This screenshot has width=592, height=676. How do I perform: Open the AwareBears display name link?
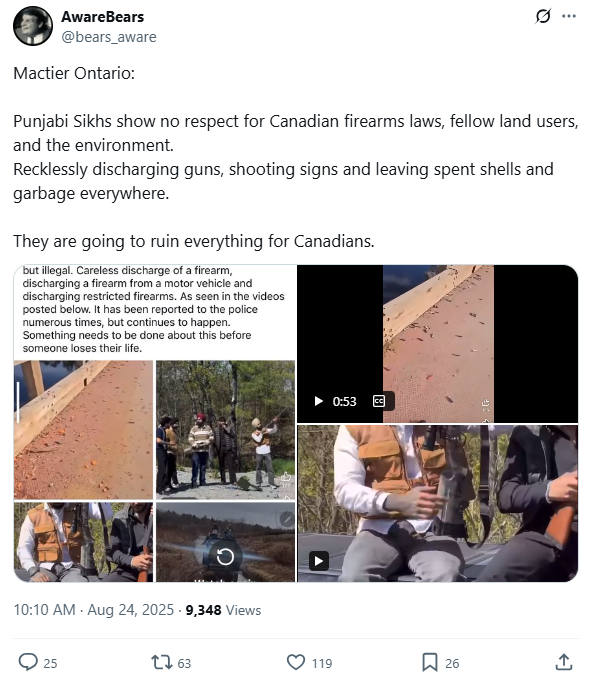[103, 17]
